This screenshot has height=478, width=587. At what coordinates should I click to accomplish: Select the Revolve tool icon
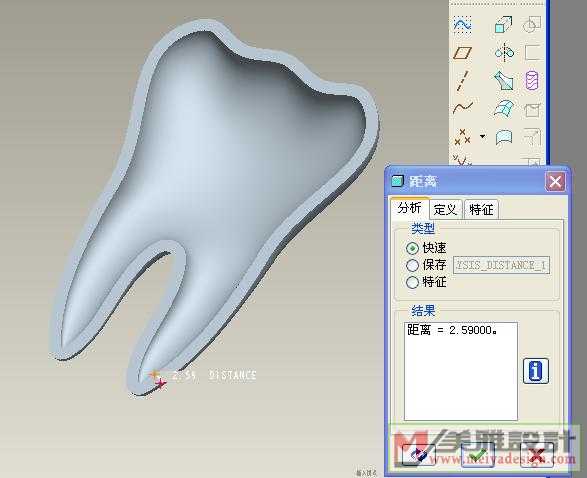(x=504, y=52)
